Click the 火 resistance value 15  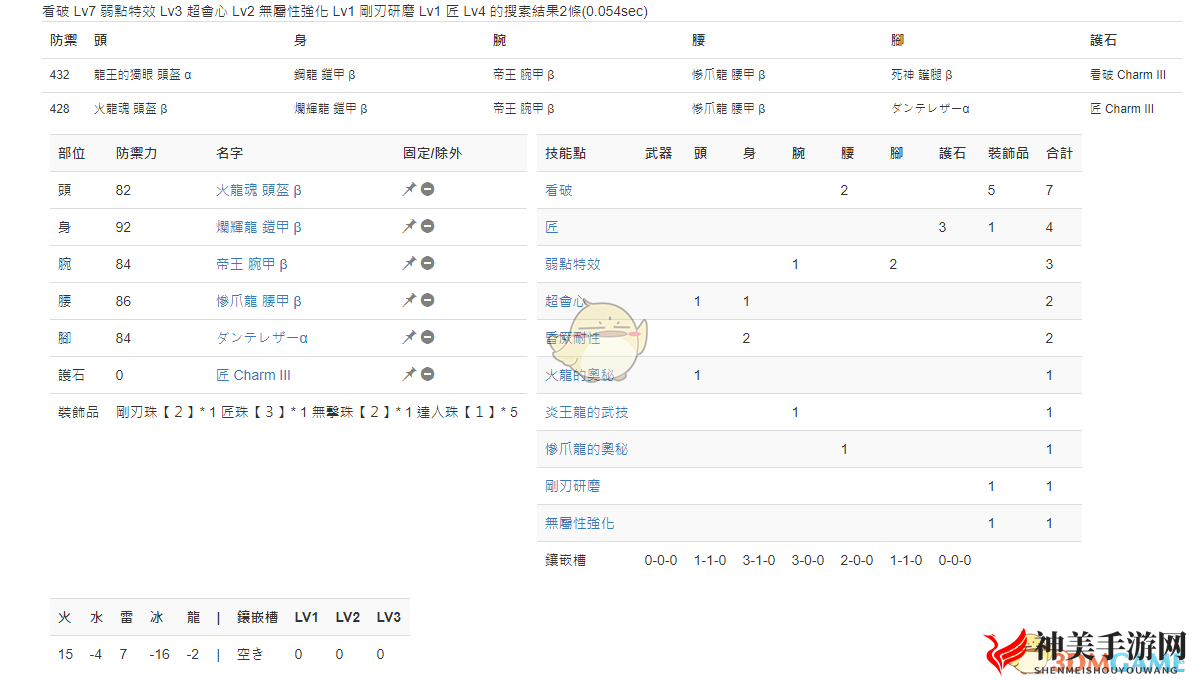point(66,654)
